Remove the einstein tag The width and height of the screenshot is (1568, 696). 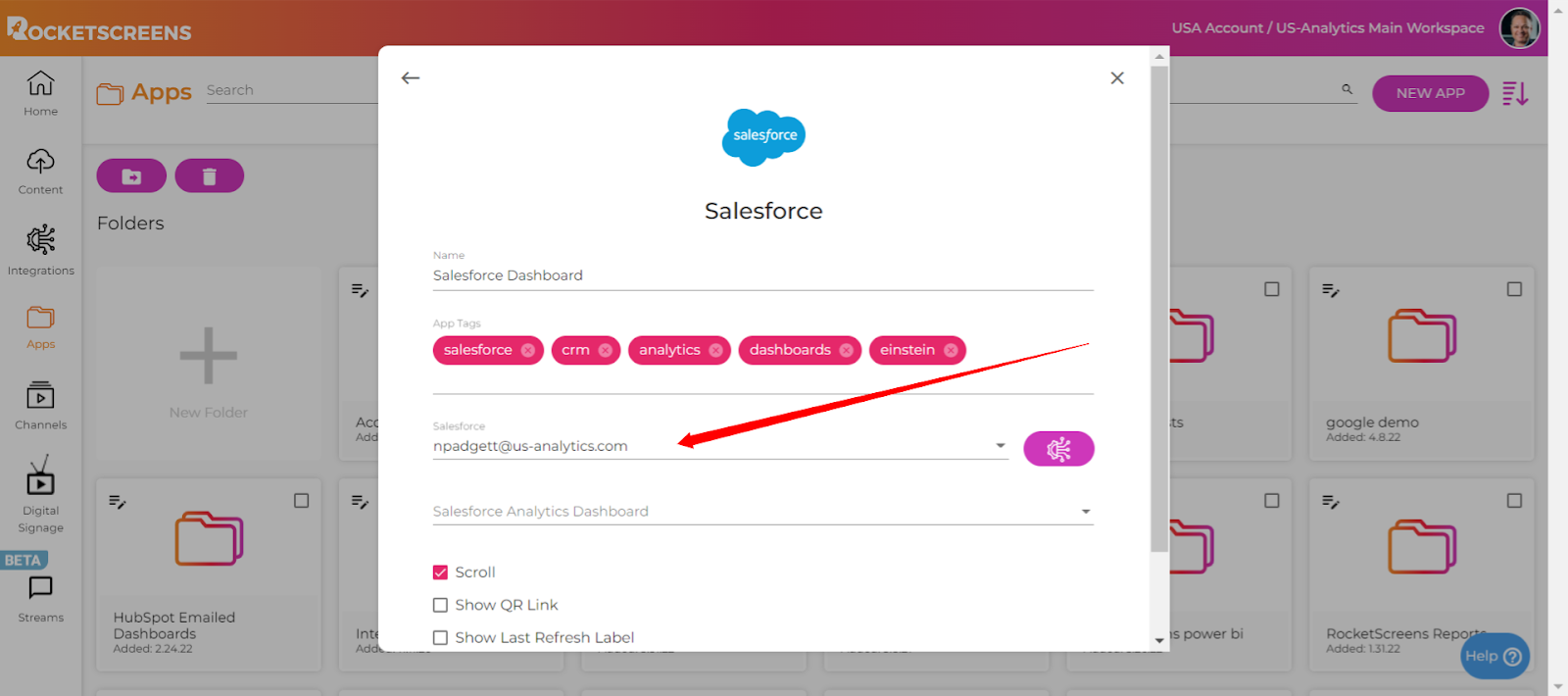pyautogui.click(x=951, y=350)
